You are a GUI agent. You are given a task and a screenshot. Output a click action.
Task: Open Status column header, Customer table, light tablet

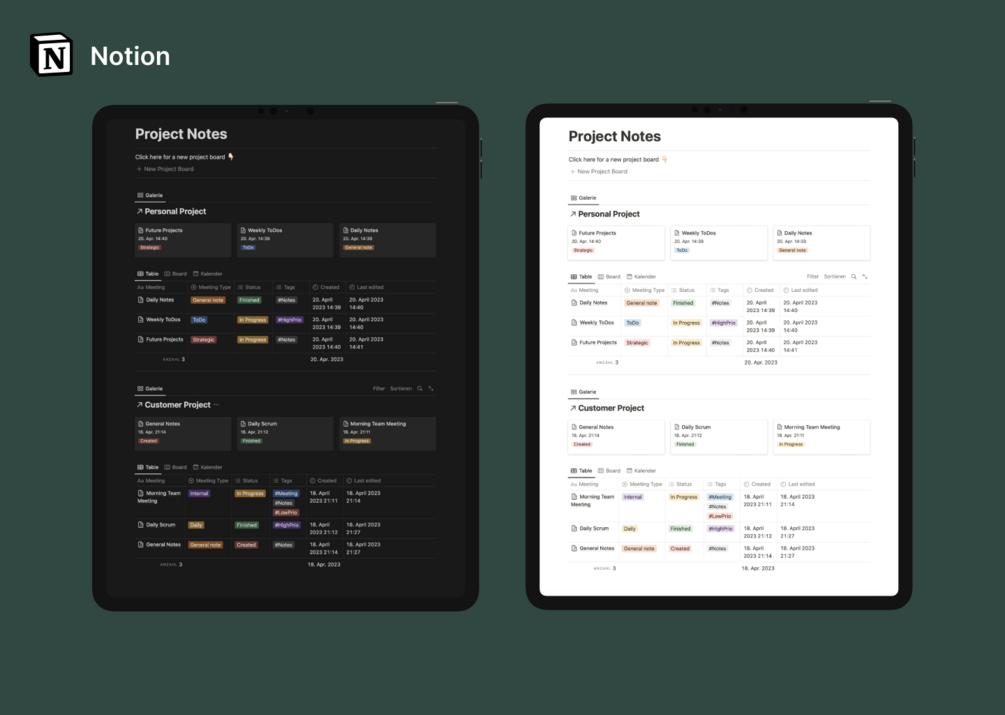(681, 484)
